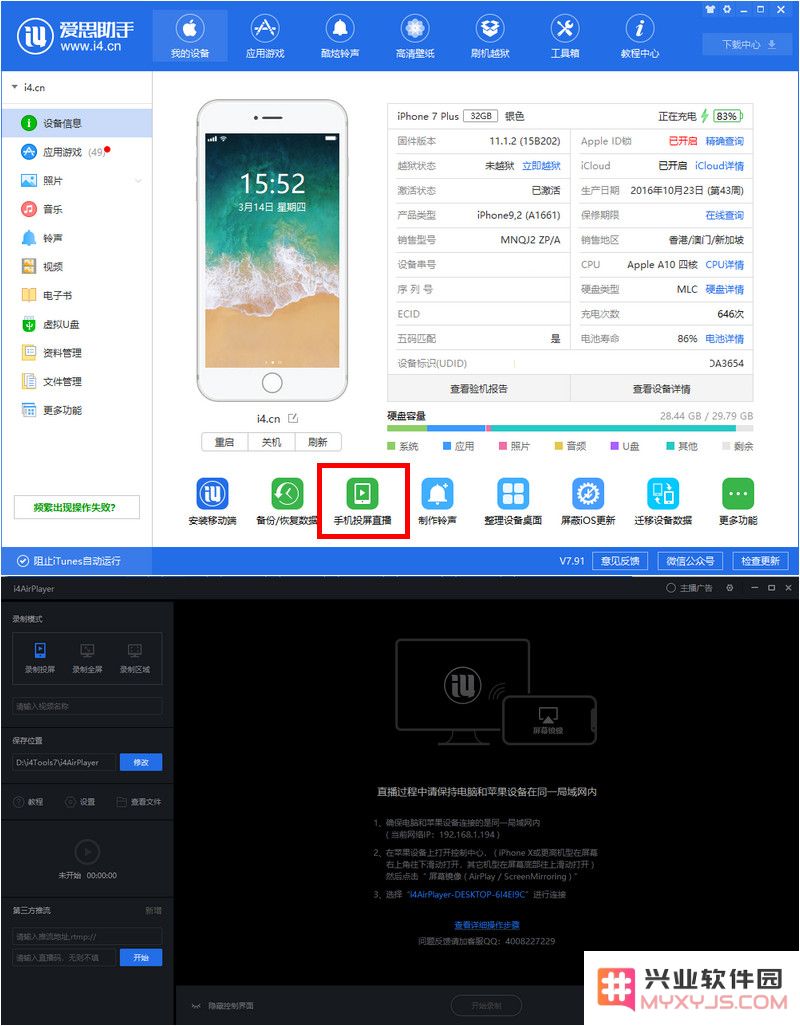Launch 手机投屏直播 shortcut icon
Image resolution: width=800 pixels, height=1026 pixels.
[362, 494]
